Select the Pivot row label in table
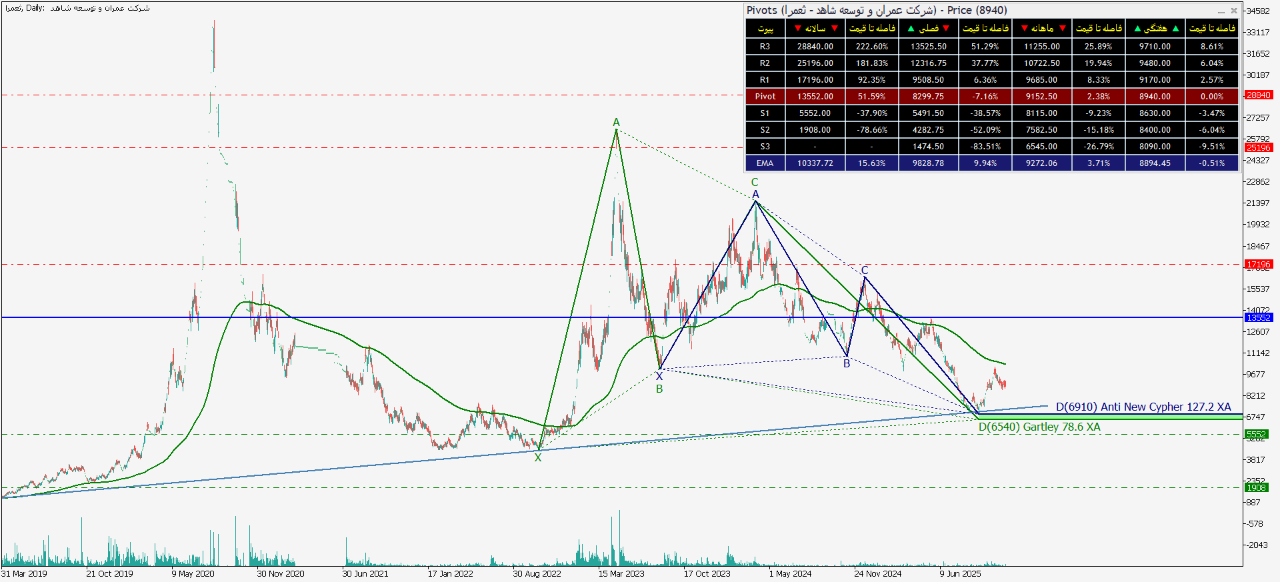 click(x=765, y=96)
